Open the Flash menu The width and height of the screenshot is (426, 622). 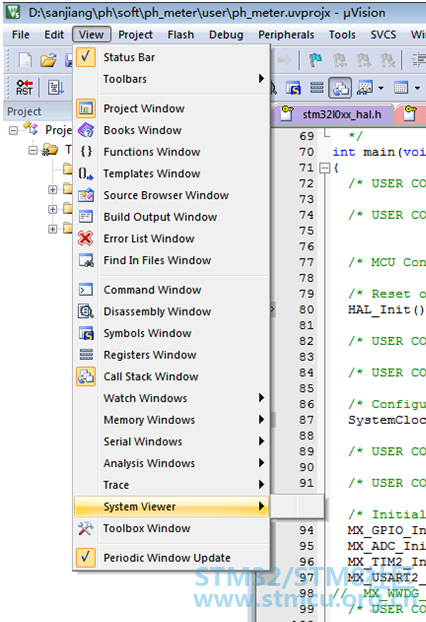tap(180, 35)
